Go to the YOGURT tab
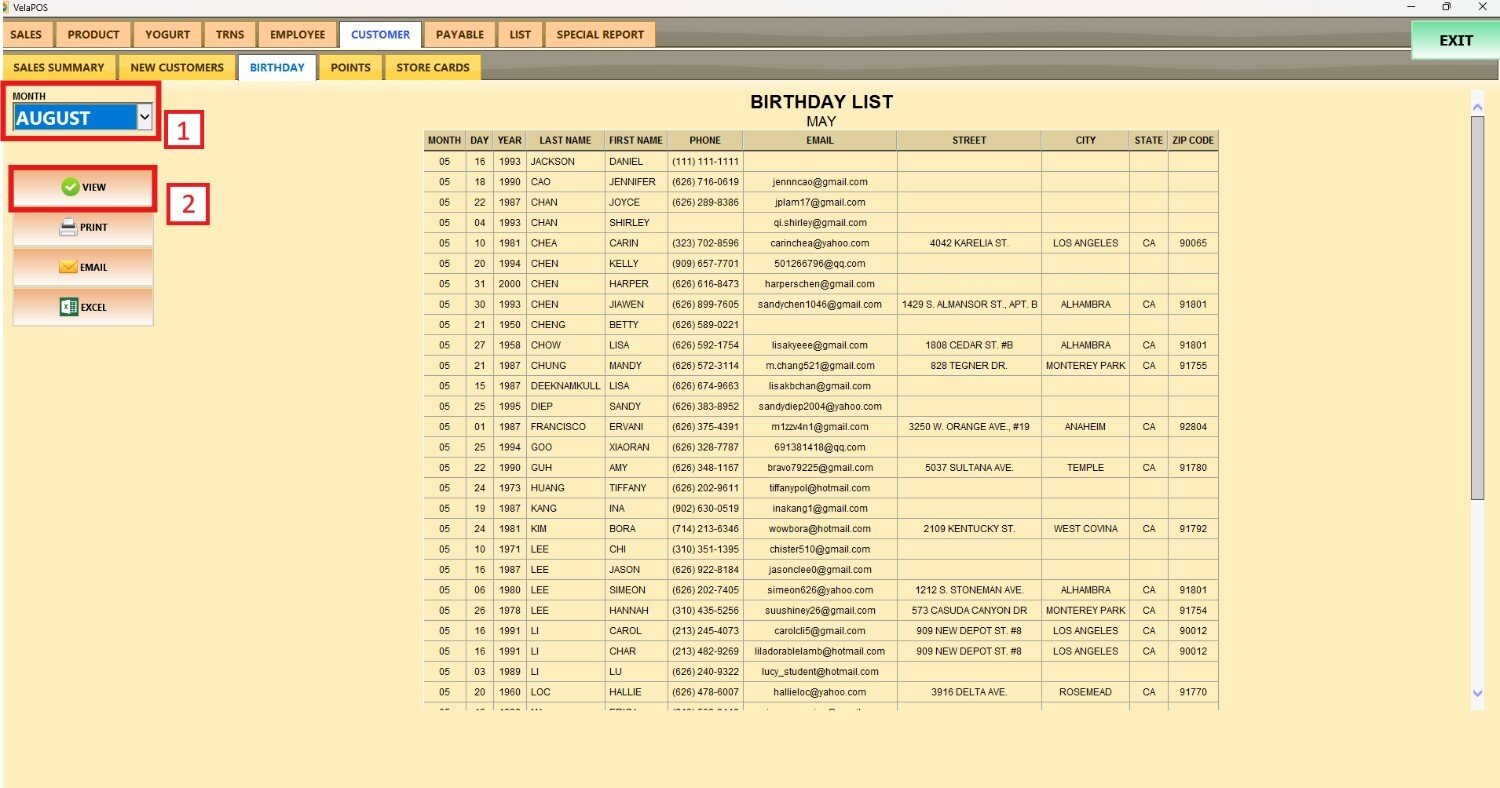This screenshot has height=788, width=1500. coord(167,35)
